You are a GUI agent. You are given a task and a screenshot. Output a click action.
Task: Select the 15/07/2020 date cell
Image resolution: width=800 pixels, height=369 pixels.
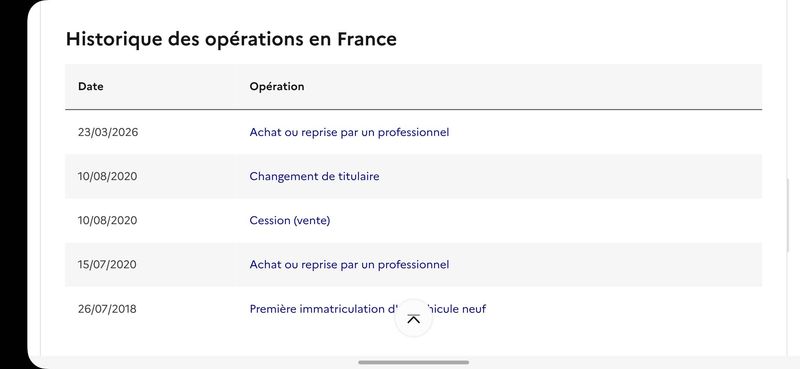pos(107,264)
